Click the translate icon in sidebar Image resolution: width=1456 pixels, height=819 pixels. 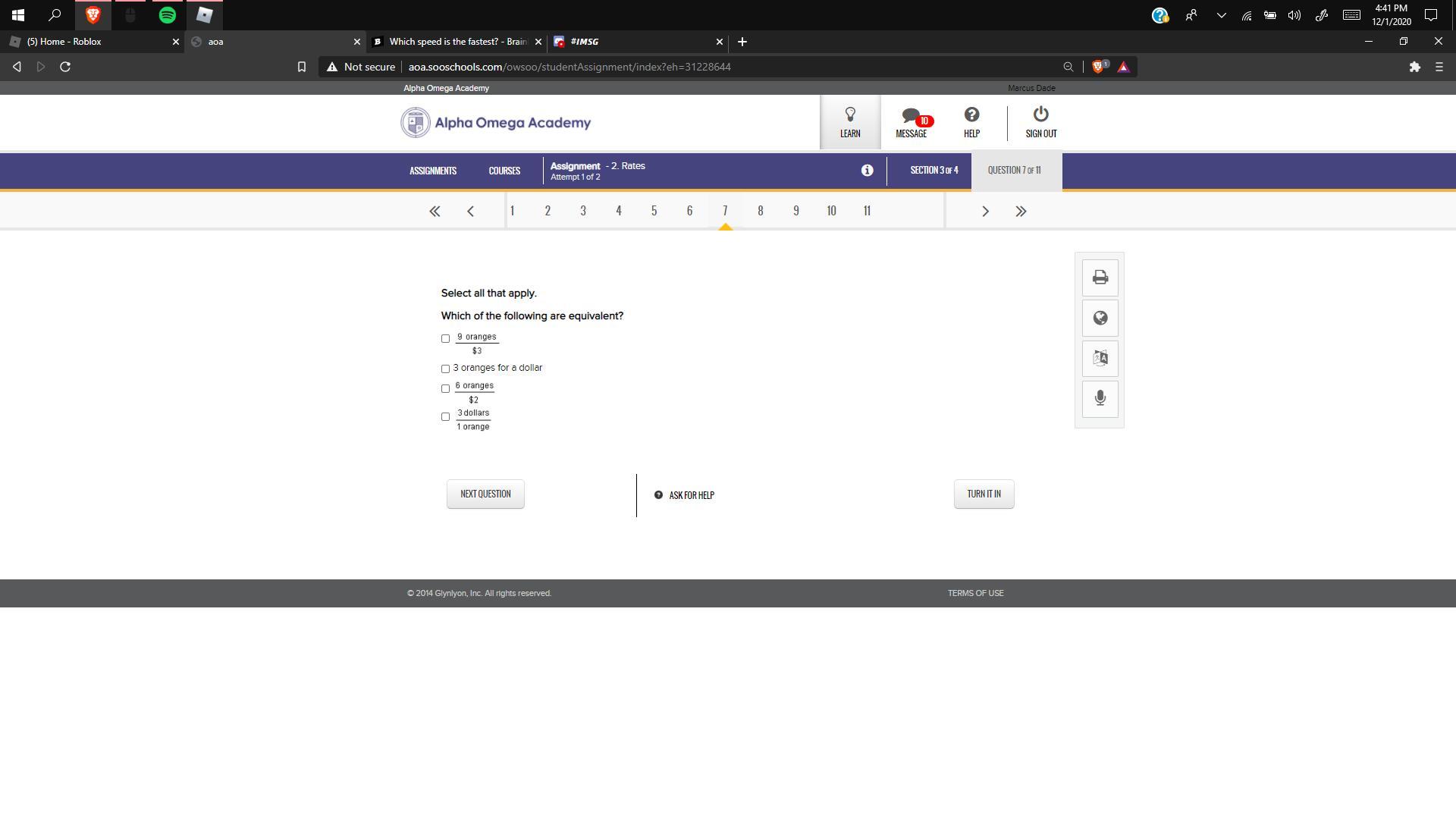point(1100,359)
